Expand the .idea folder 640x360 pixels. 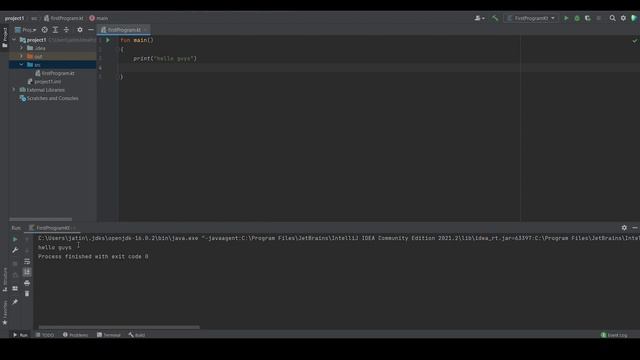pyautogui.click(x=22, y=48)
